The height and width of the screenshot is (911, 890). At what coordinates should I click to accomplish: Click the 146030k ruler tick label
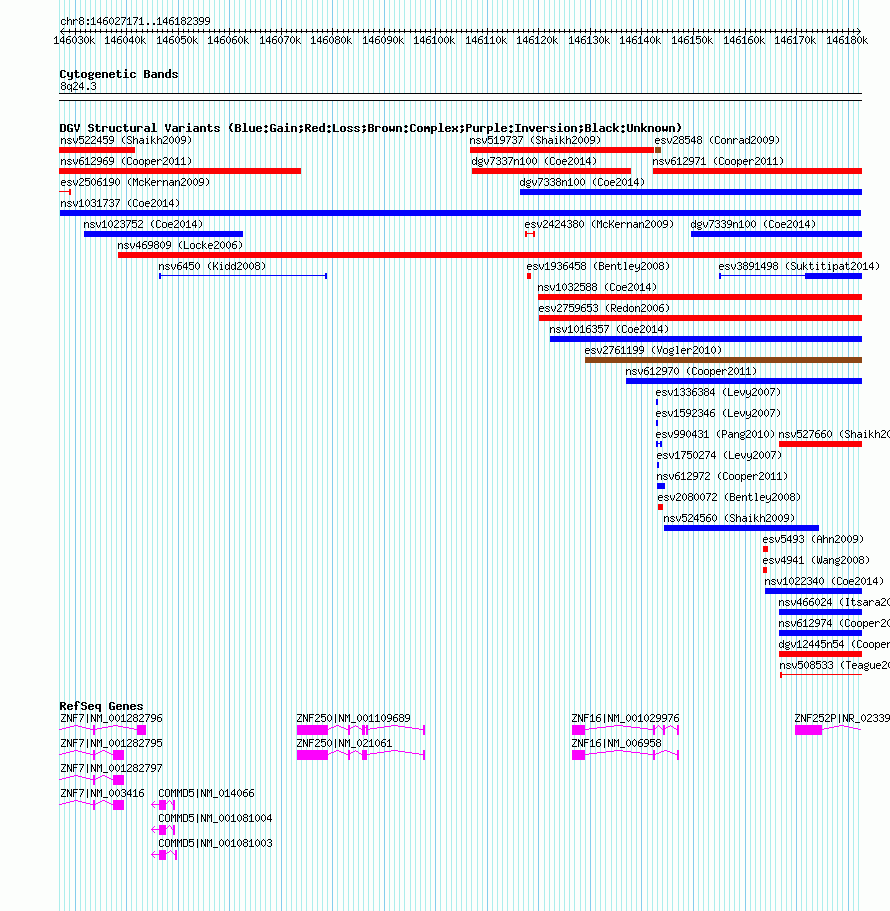(74, 41)
